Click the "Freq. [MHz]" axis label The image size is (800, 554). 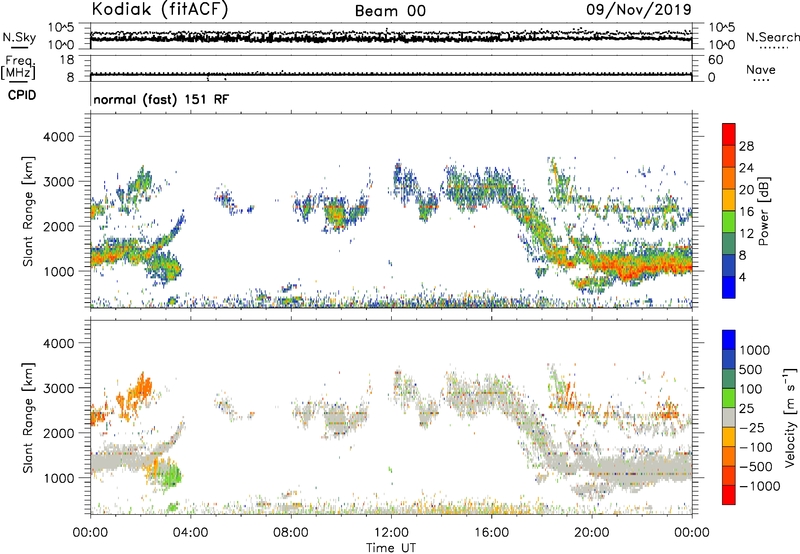coord(18,68)
